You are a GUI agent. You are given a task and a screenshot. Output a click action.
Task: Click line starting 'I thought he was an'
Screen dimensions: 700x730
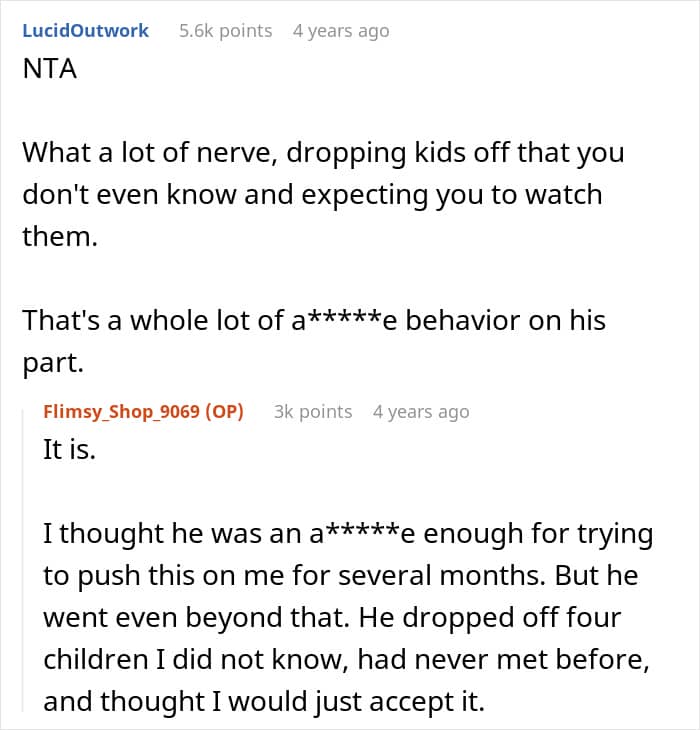(x=348, y=534)
